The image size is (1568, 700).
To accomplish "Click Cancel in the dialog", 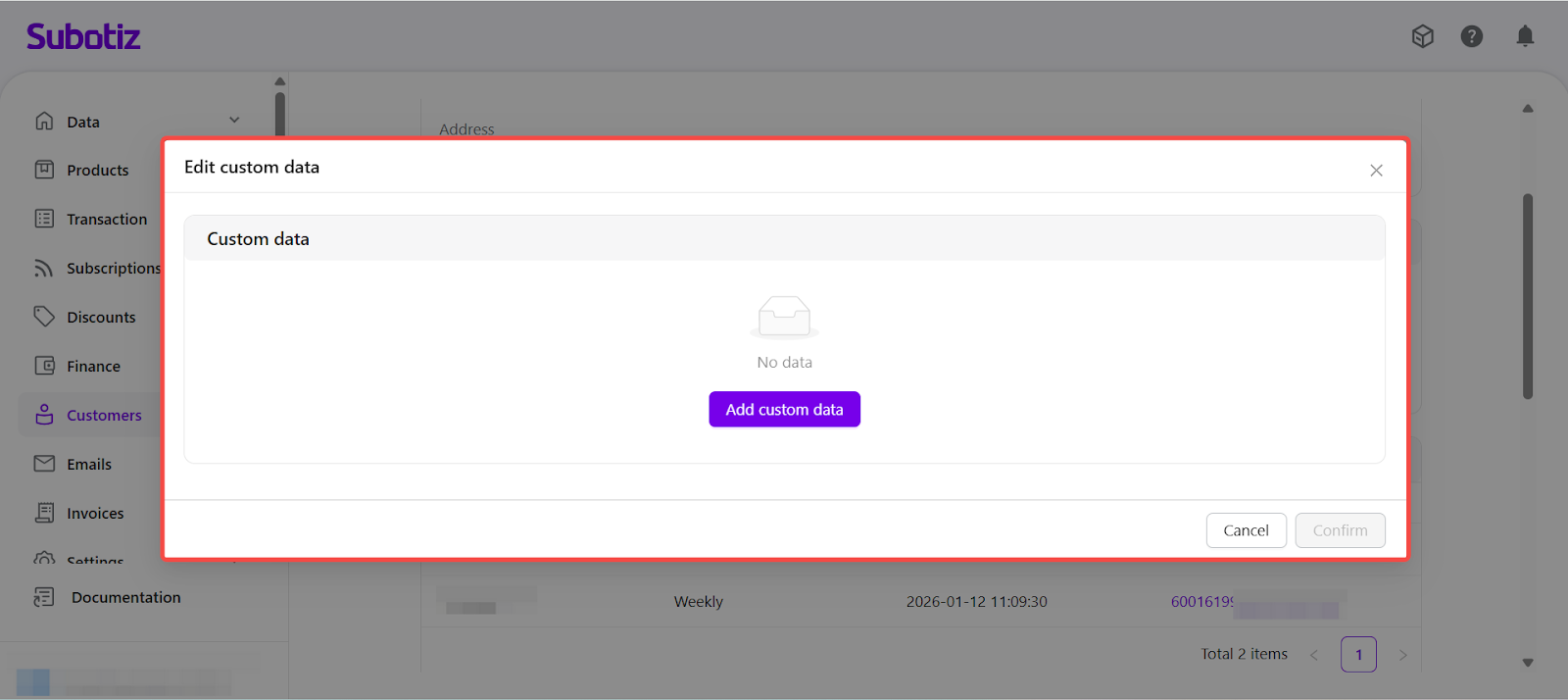I will coord(1246,530).
